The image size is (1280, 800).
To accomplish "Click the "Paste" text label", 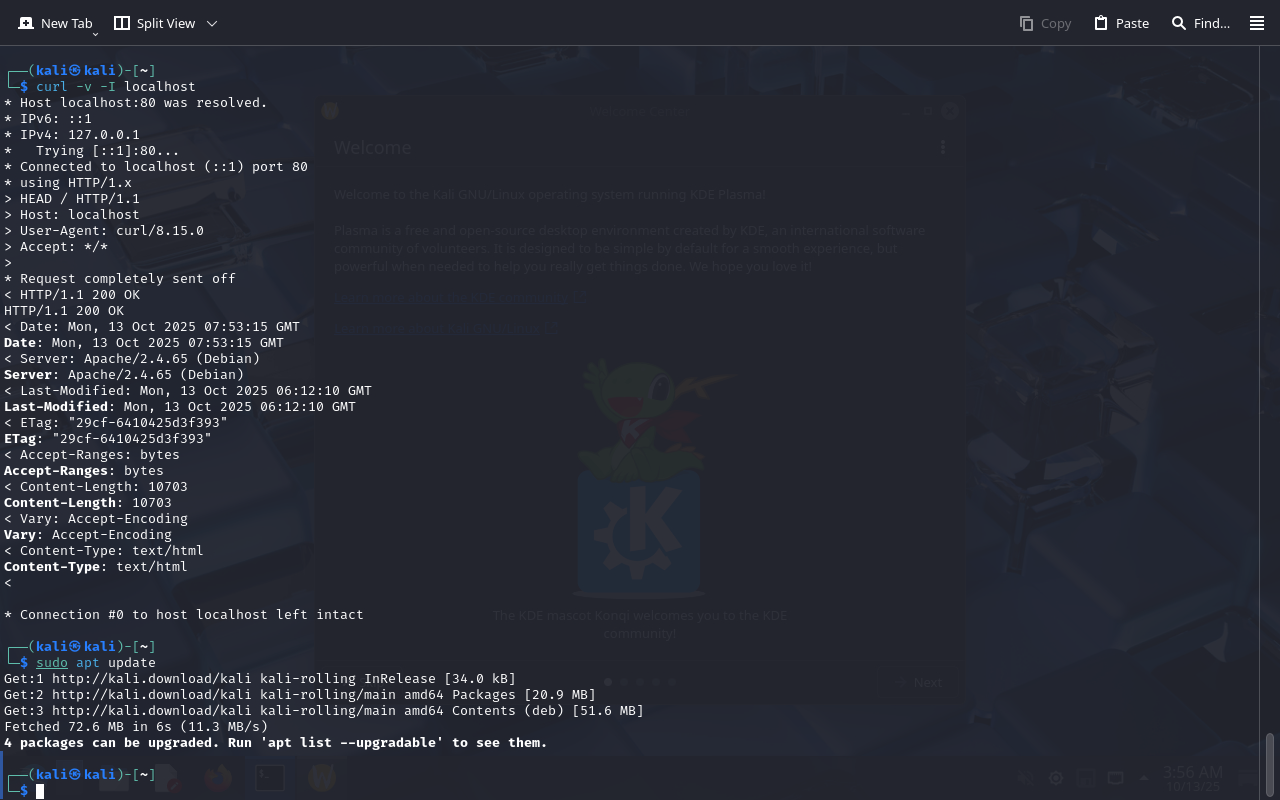I will click(x=1132, y=23).
